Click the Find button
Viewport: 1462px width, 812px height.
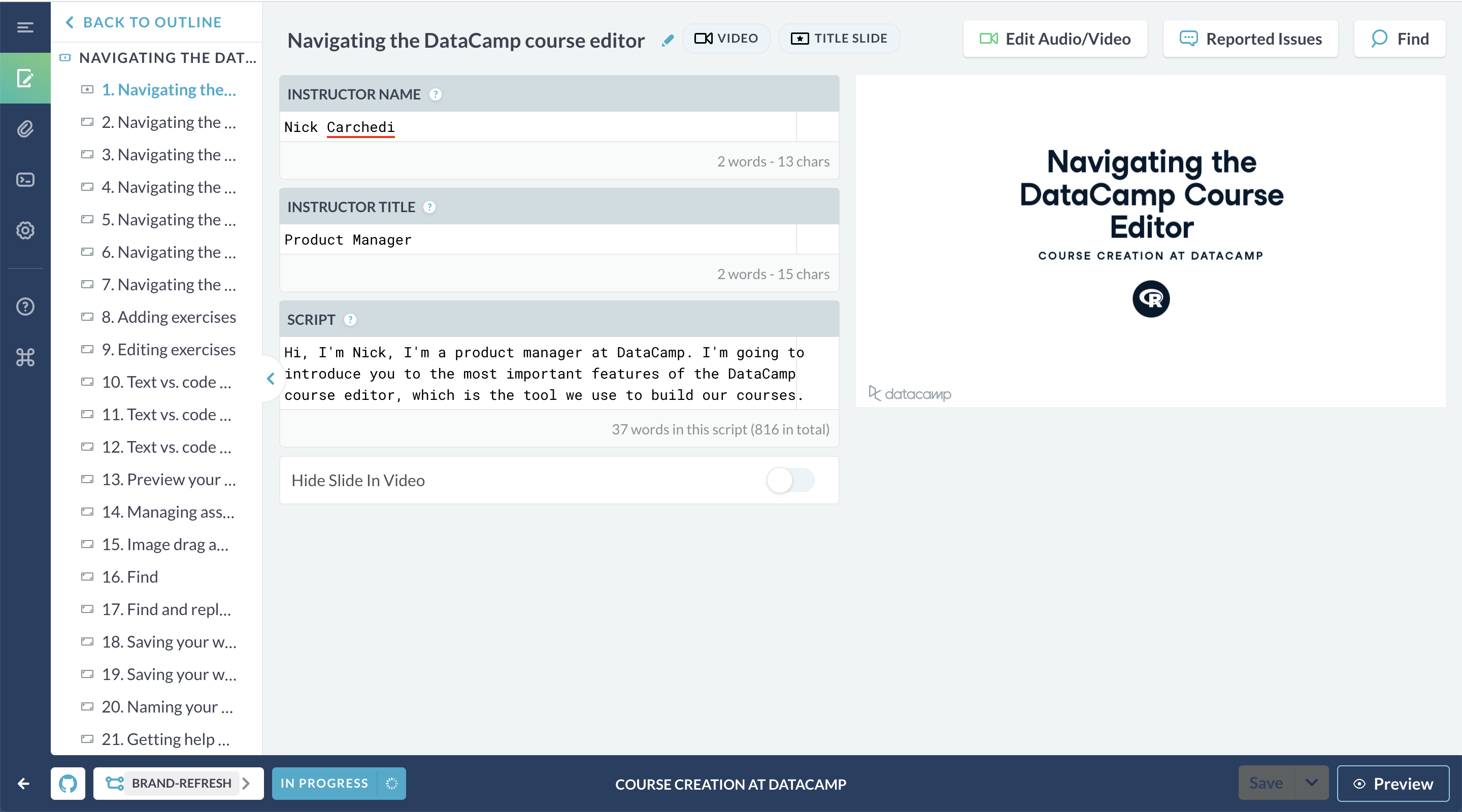coord(1400,39)
